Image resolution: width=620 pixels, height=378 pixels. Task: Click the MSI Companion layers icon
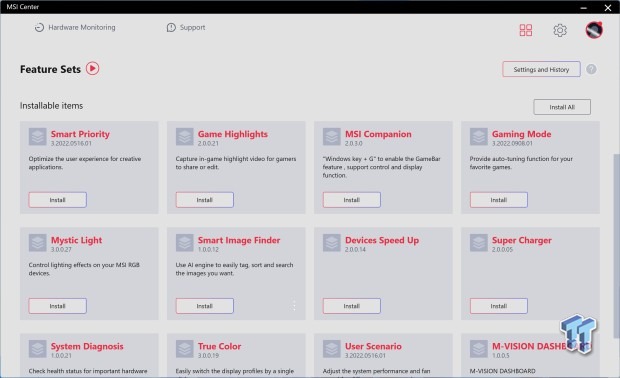(x=331, y=137)
